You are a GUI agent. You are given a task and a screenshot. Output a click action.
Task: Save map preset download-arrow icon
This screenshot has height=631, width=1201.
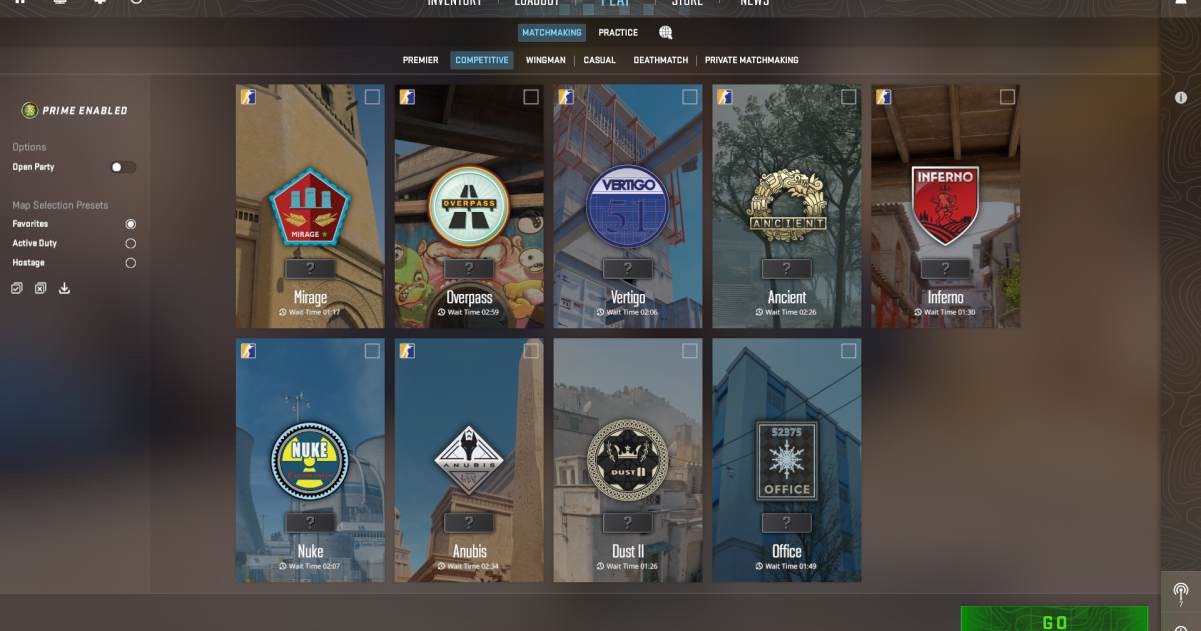click(x=65, y=288)
